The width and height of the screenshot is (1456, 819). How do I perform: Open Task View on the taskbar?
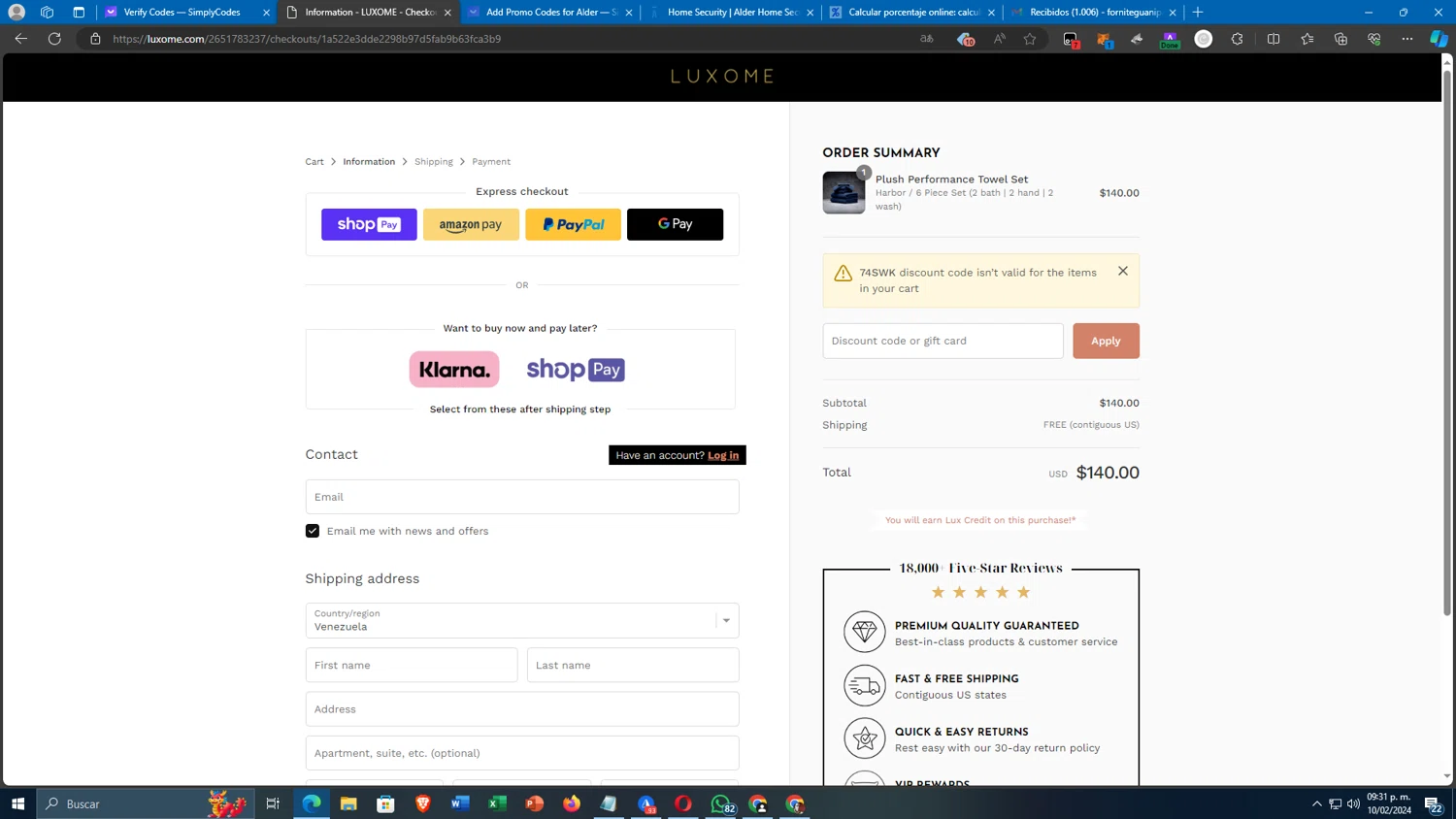pyautogui.click(x=273, y=803)
